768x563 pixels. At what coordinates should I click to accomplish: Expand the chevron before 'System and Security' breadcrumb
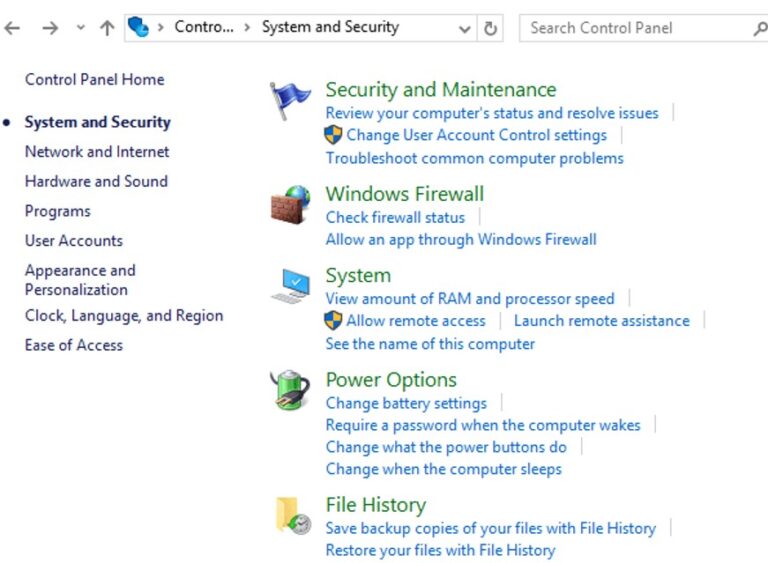point(247,27)
